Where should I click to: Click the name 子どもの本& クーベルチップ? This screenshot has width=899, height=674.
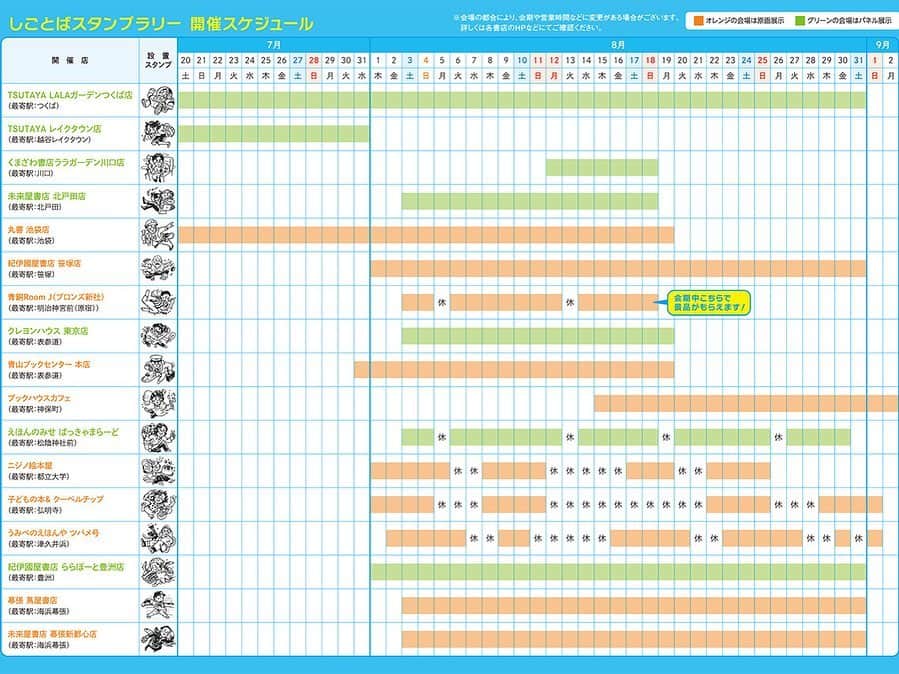coord(56,499)
